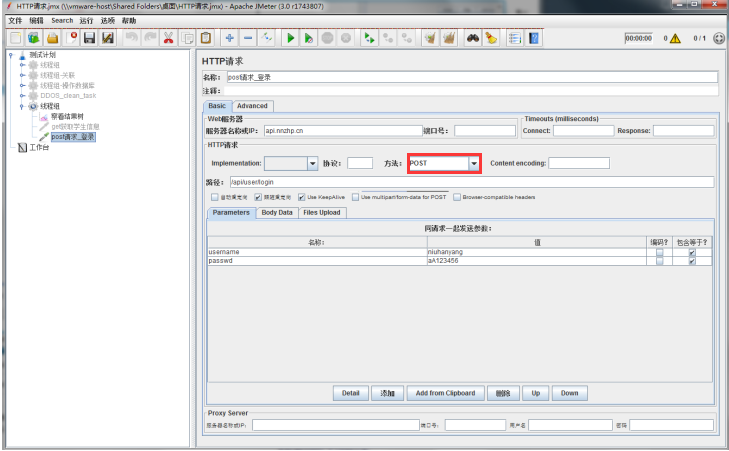Click the Open file folder icon
This screenshot has width=729, height=451.
[53, 38]
